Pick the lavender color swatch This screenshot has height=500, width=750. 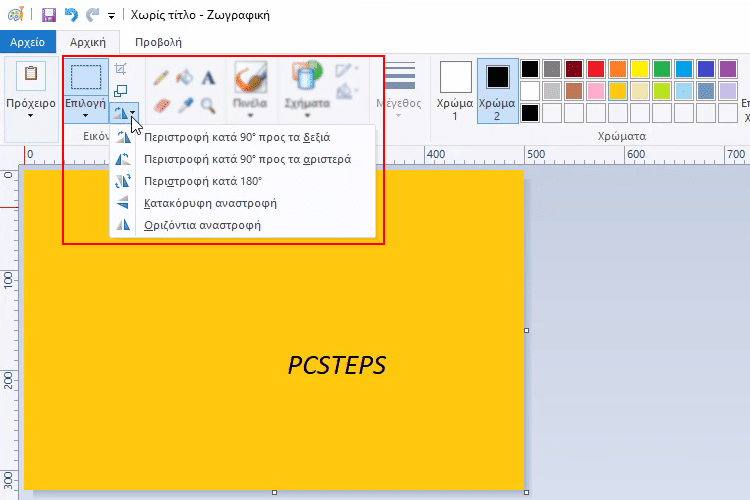pyautogui.click(x=728, y=91)
